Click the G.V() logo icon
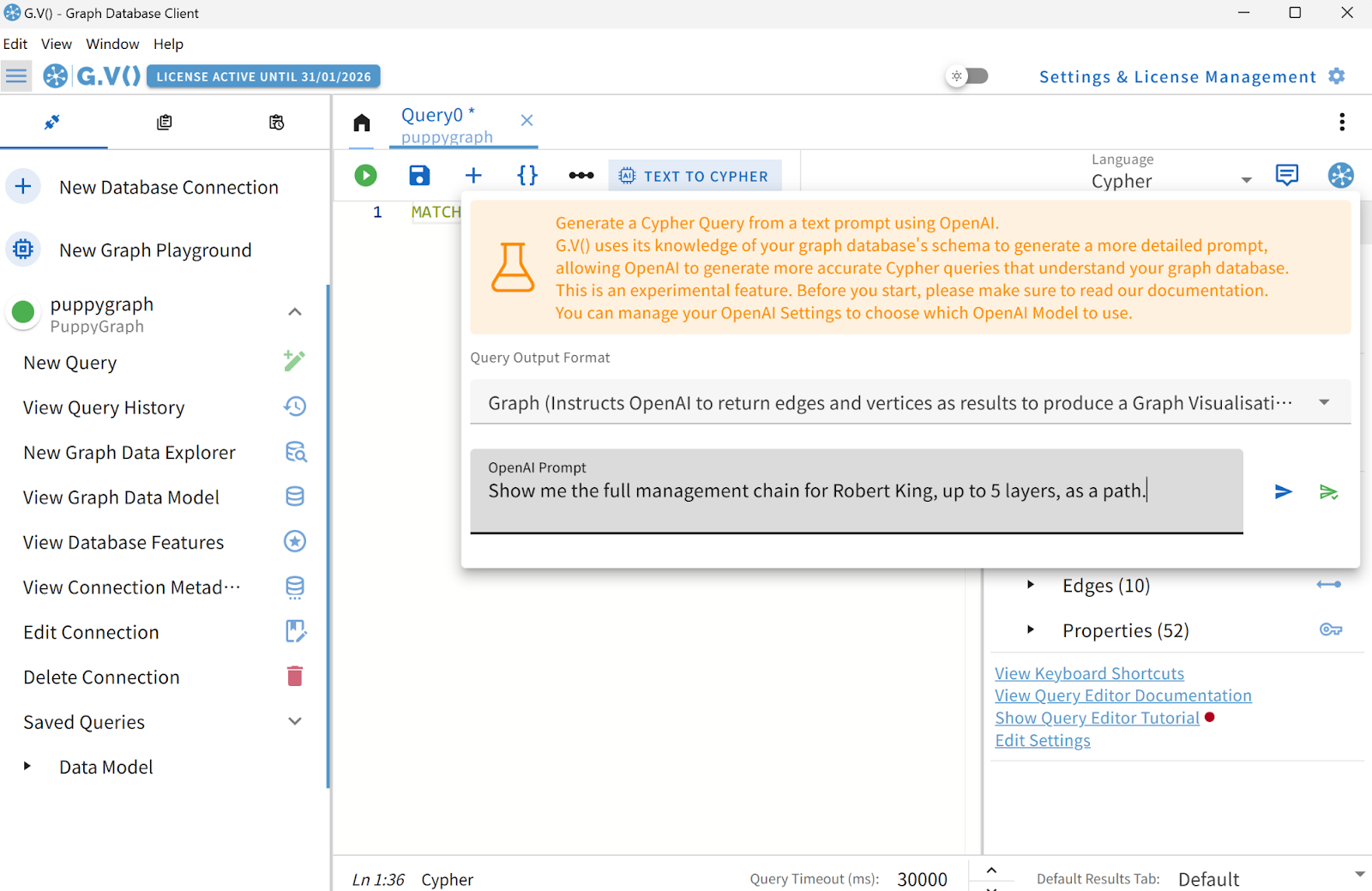1372x891 pixels. tap(56, 76)
